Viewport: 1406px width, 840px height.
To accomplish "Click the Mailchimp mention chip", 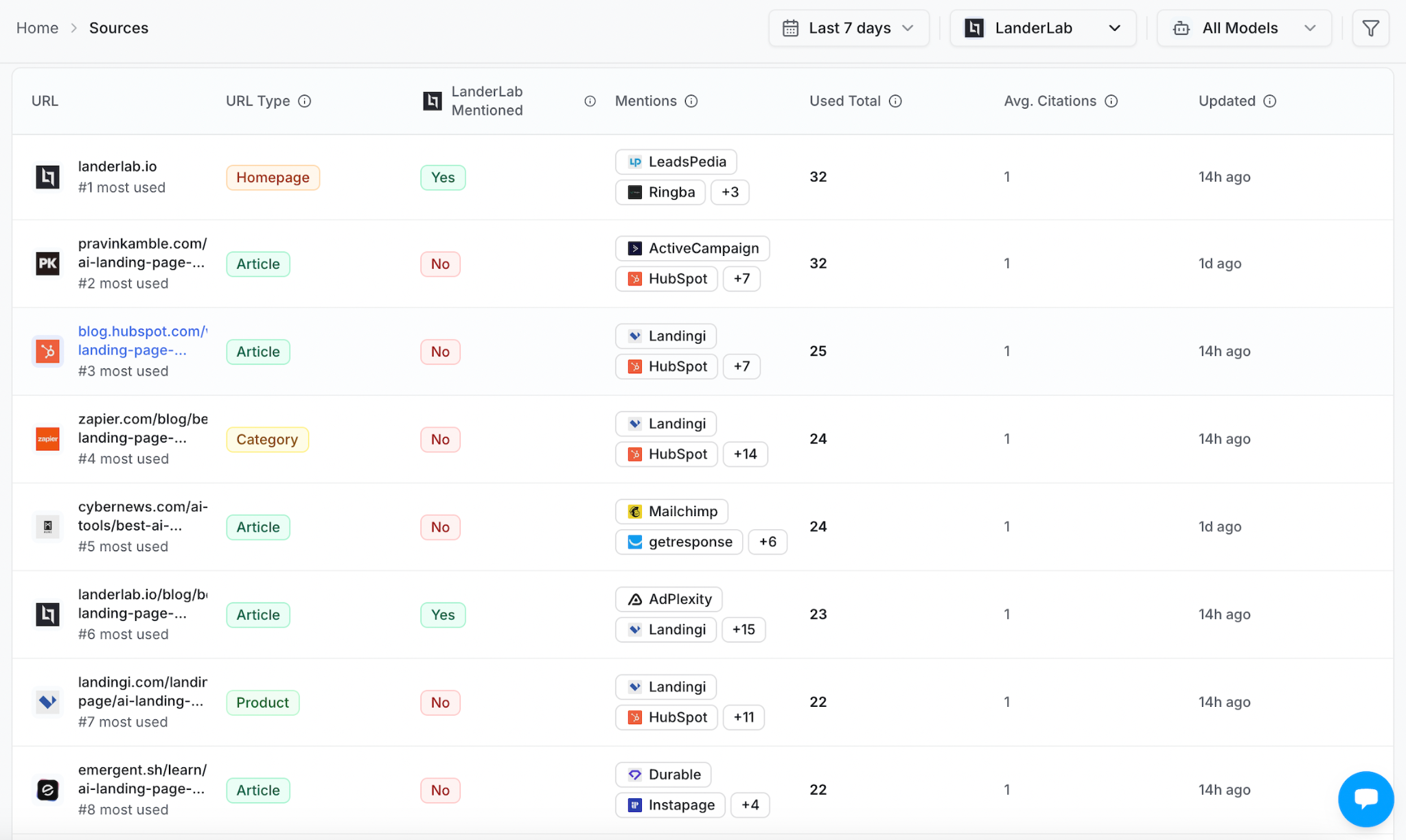I will point(671,512).
